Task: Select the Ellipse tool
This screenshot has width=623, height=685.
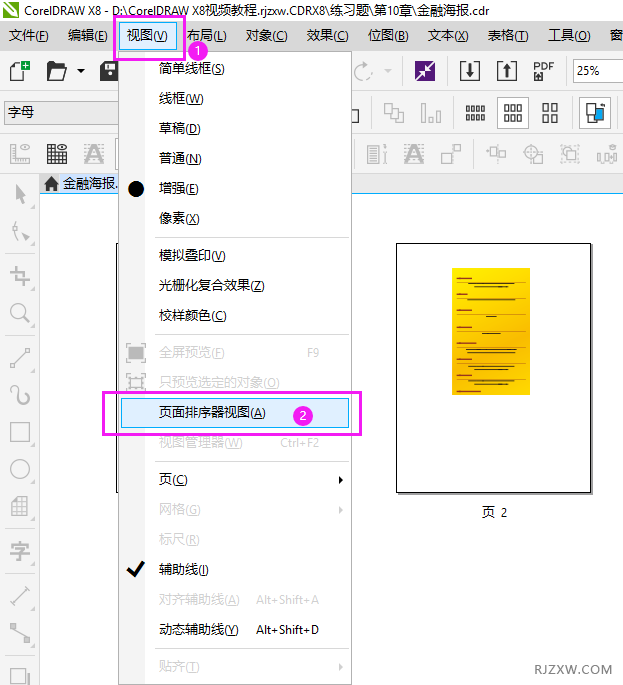Action: pyautogui.click(x=20, y=469)
